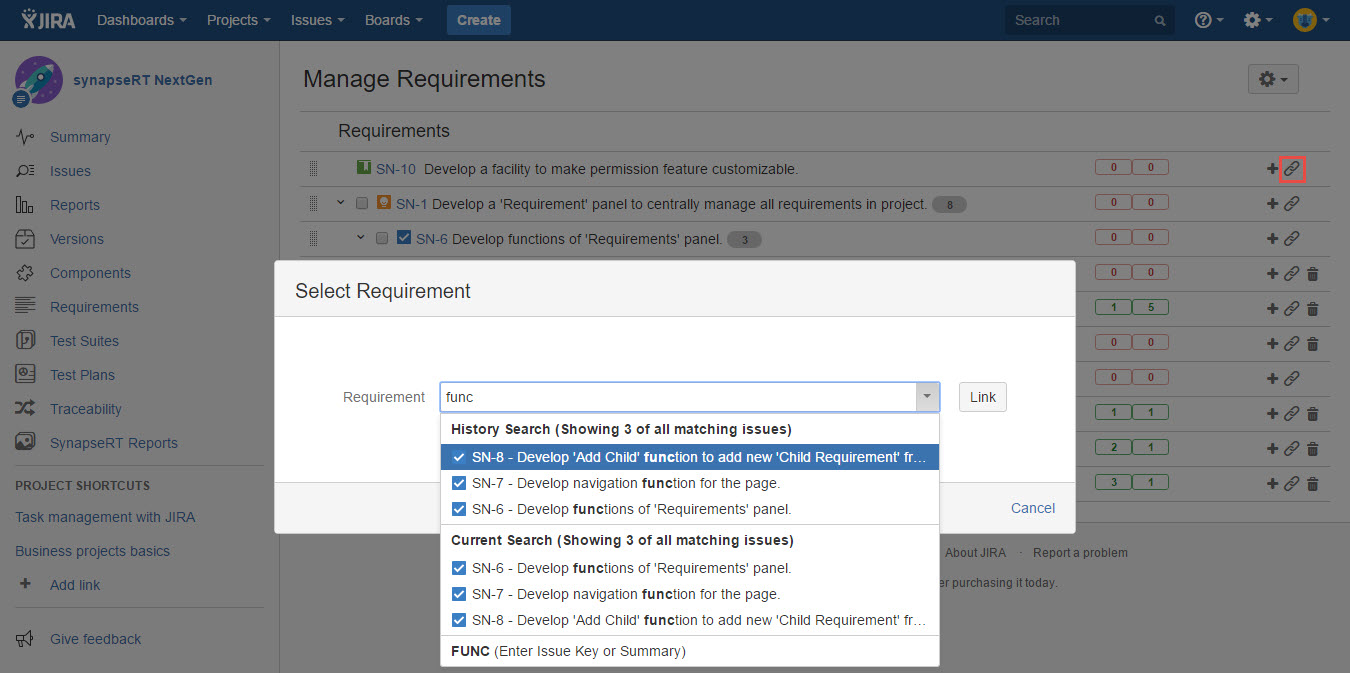
Task: Open Test Suites in sidebar
Action: (84, 341)
